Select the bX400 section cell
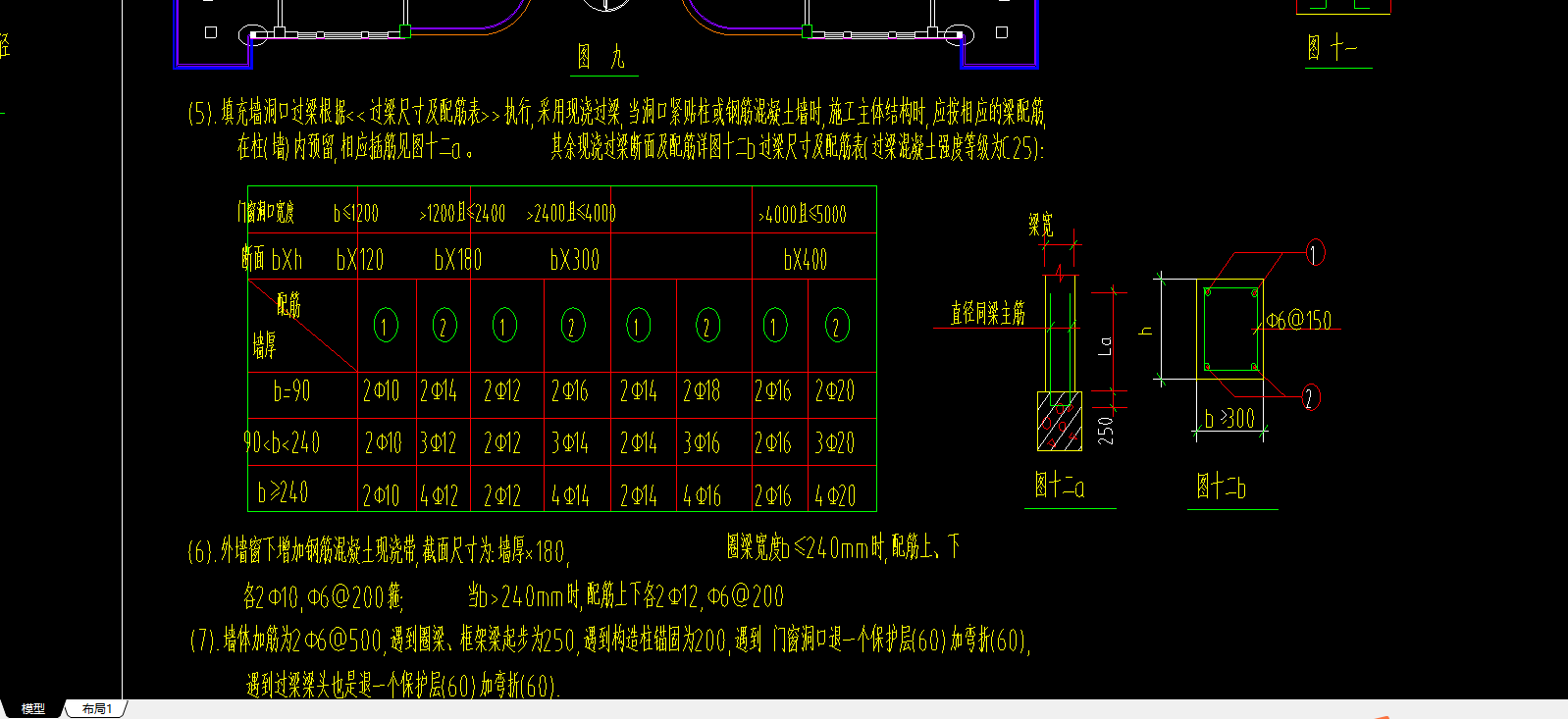Screen dimensions: 1568x719 (x=806, y=260)
